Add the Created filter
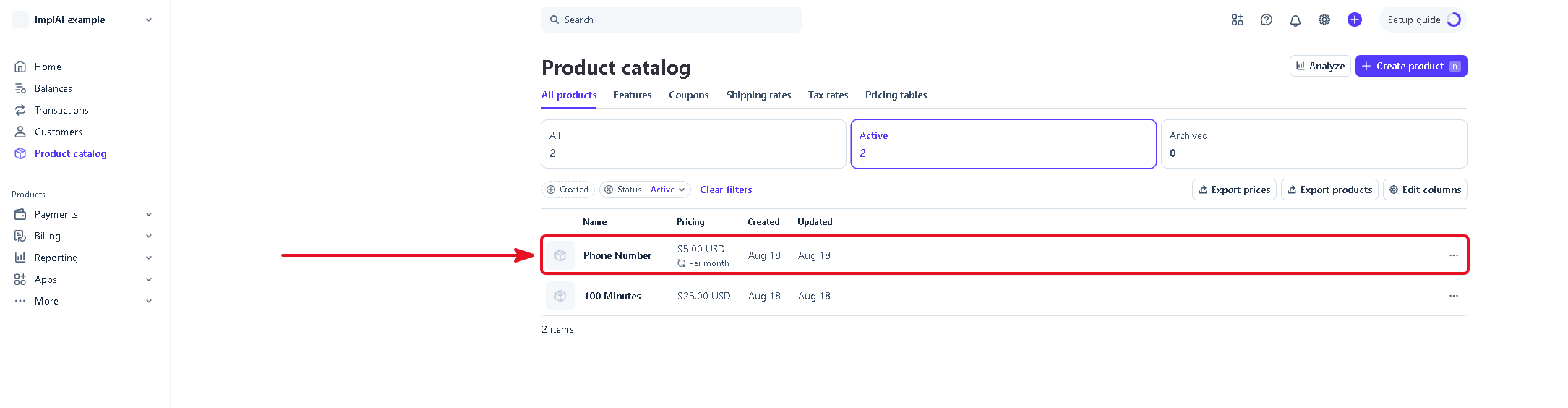 point(567,190)
